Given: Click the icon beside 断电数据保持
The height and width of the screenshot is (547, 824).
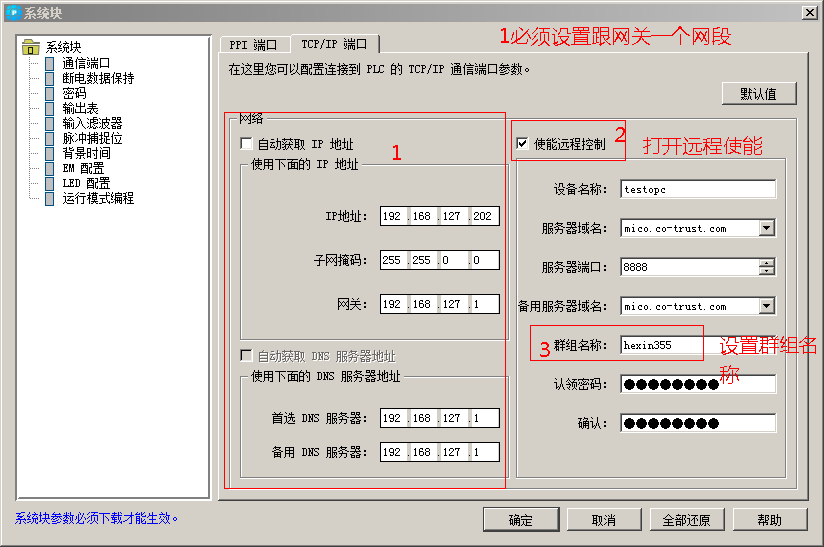Looking at the screenshot, I should pos(49,79).
